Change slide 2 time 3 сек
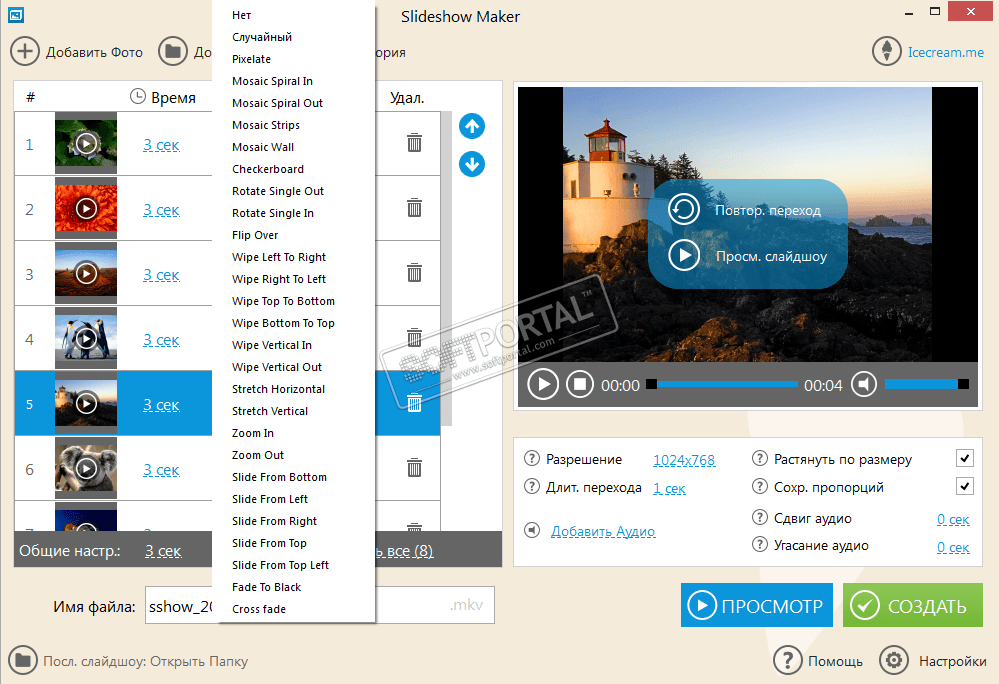This screenshot has width=999, height=684. click(161, 210)
